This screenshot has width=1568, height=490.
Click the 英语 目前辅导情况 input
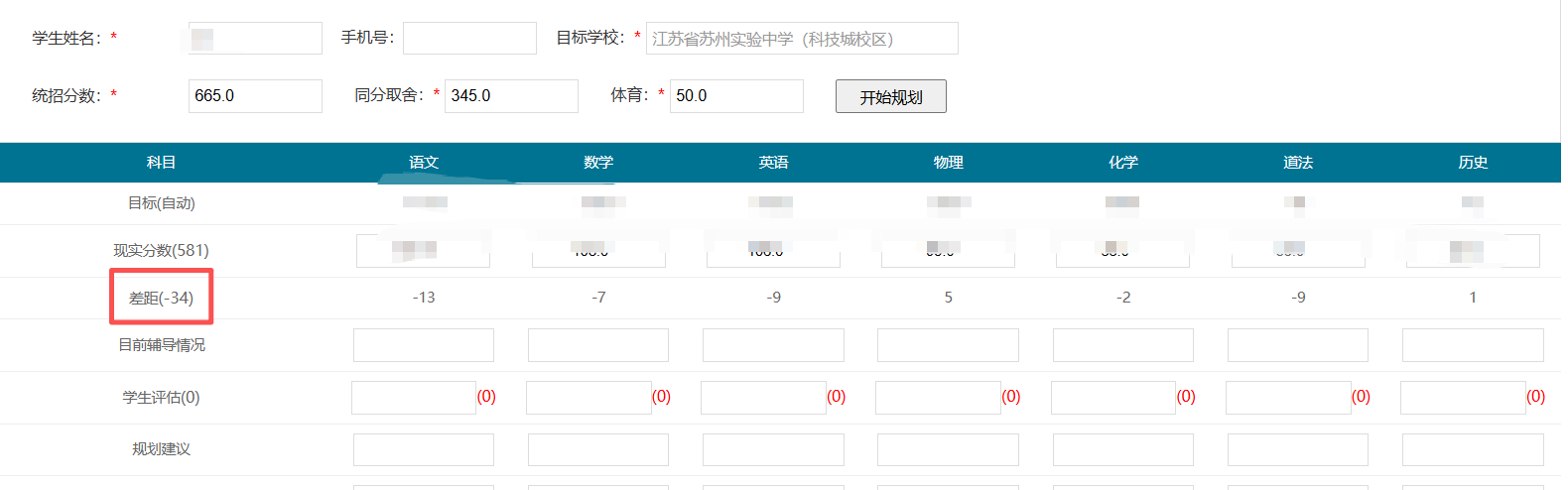(x=773, y=345)
